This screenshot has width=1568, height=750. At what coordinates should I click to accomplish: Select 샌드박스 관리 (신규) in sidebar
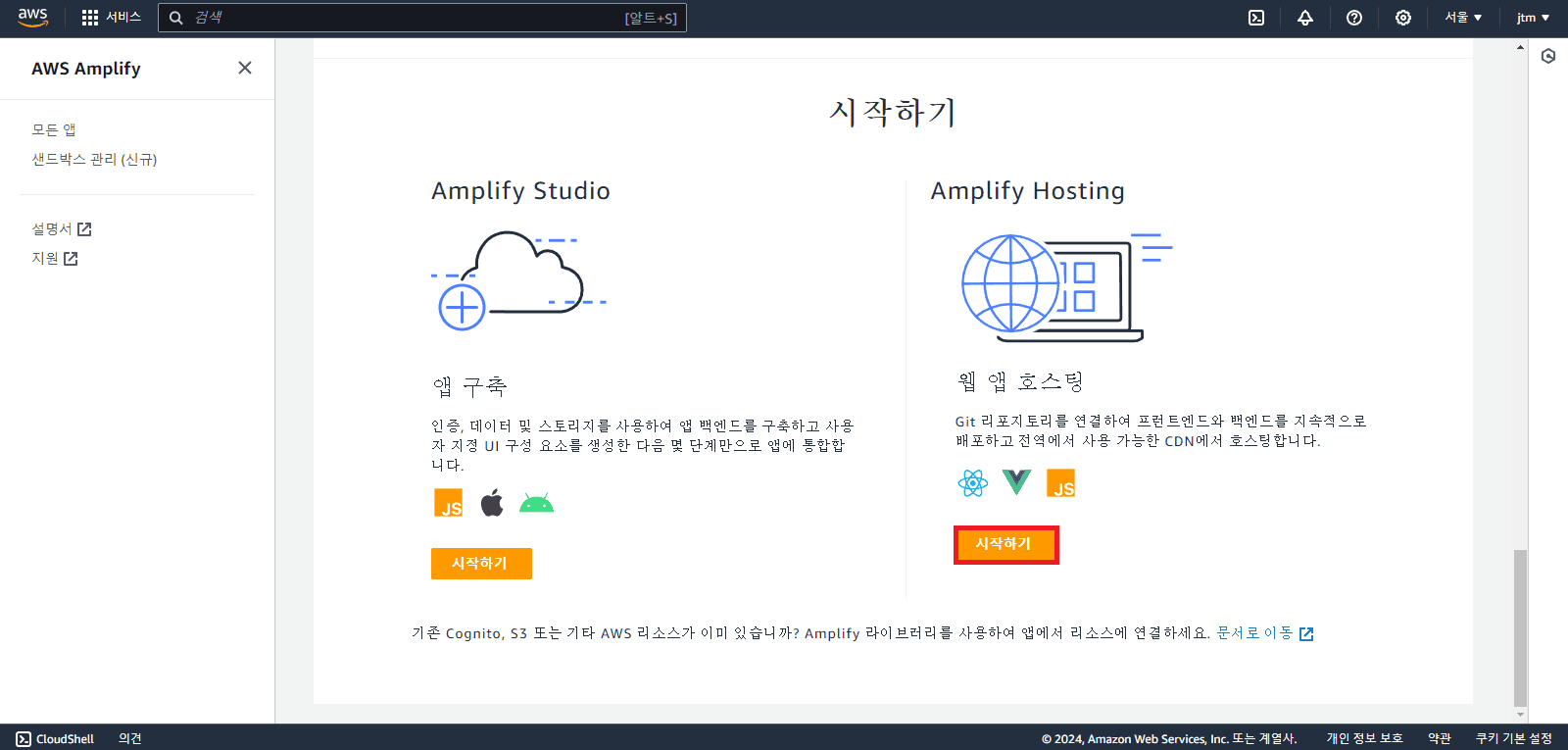(94, 159)
